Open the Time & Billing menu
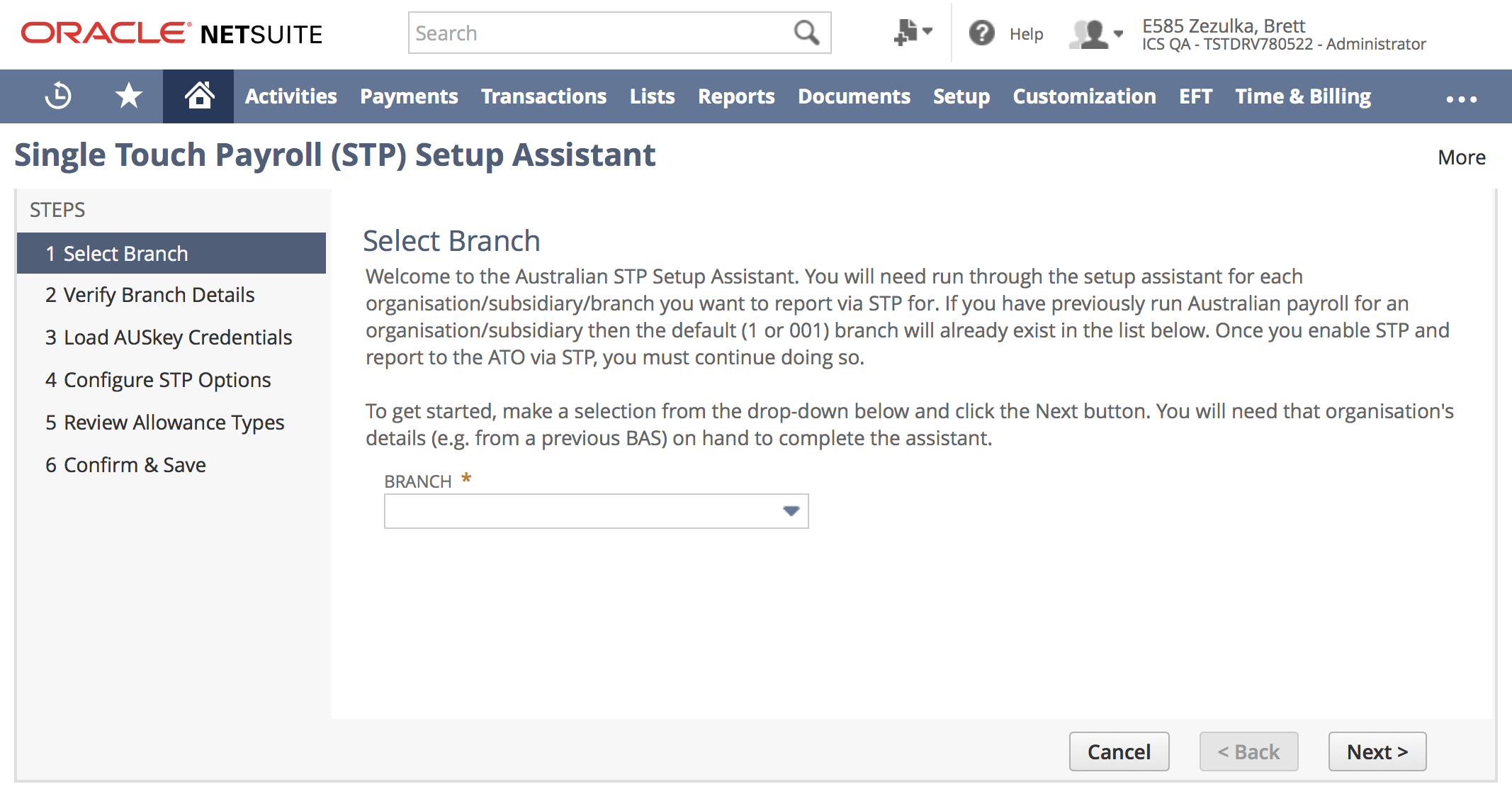The width and height of the screenshot is (1512, 794). [1302, 96]
